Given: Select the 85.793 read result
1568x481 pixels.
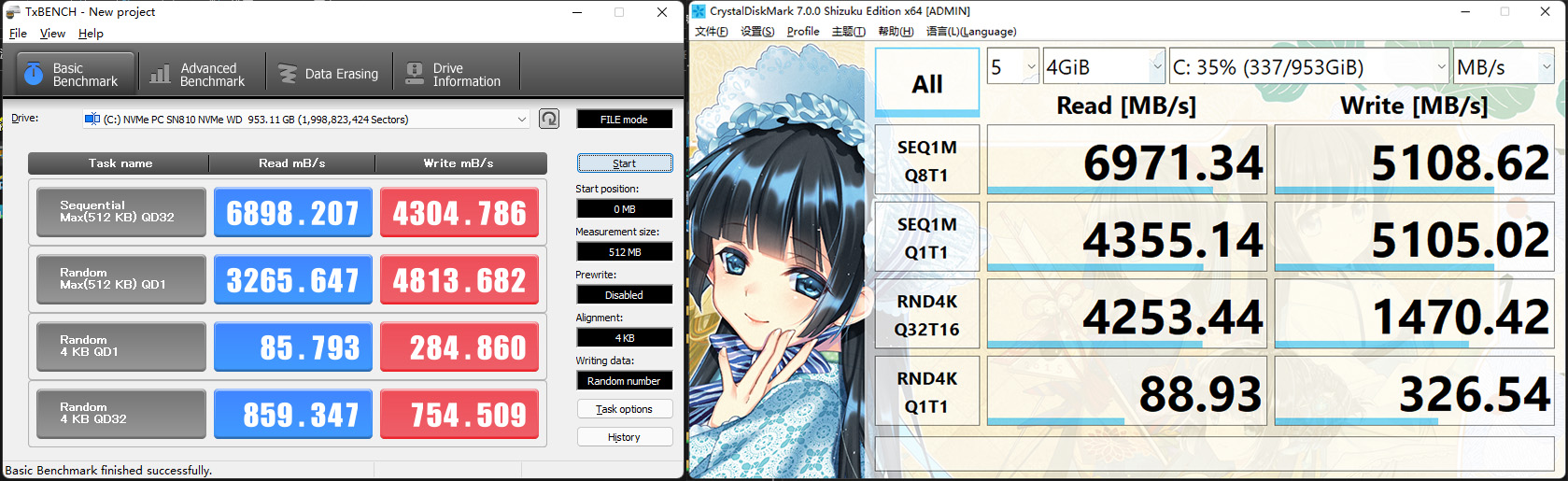Looking at the screenshot, I should tap(293, 347).
